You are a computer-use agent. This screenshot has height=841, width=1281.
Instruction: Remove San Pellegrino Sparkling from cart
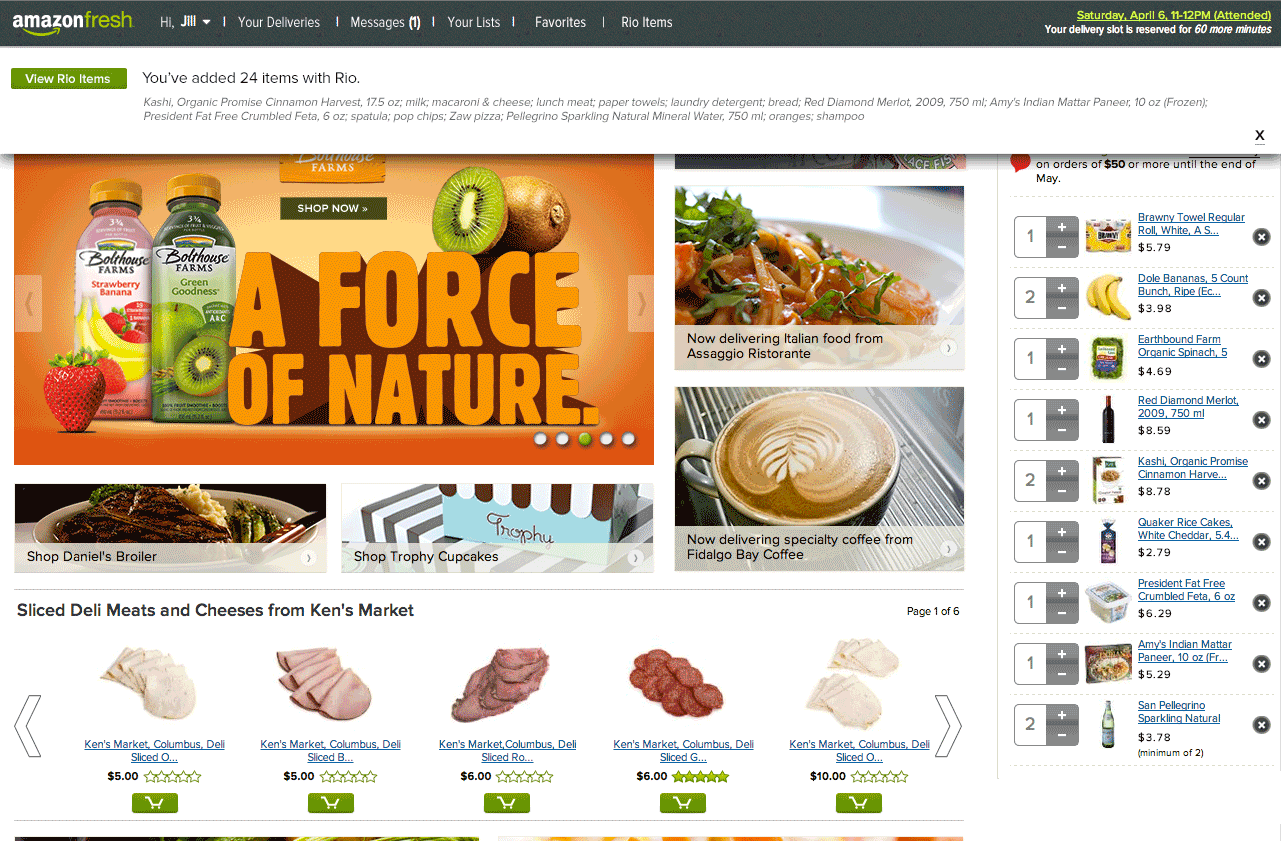coord(1261,725)
